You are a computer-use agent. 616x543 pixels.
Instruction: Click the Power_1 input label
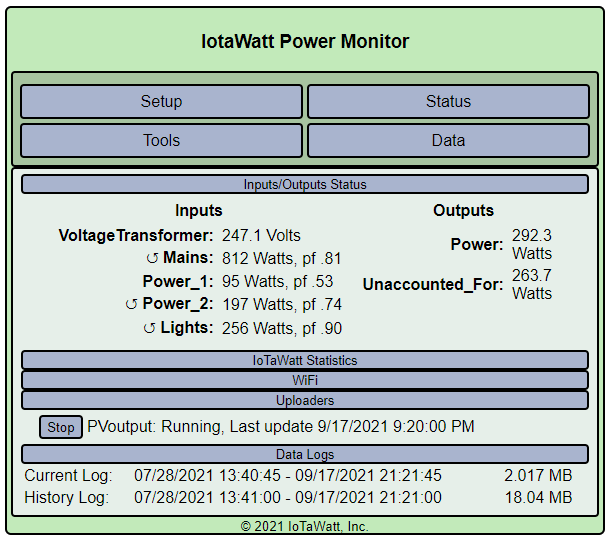pyautogui.click(x=178, y=281)
